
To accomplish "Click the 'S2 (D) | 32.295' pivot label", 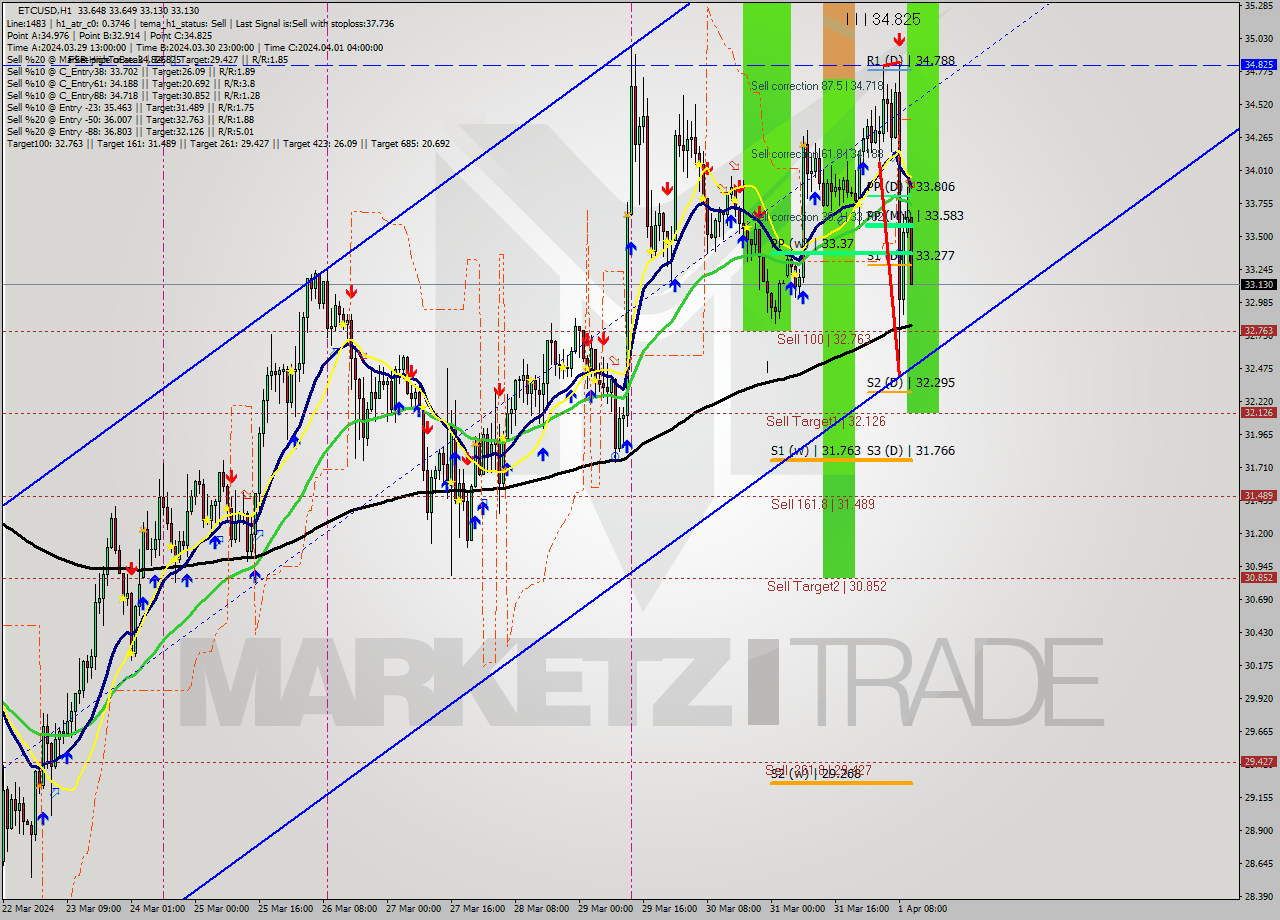I will pos(910,383).
